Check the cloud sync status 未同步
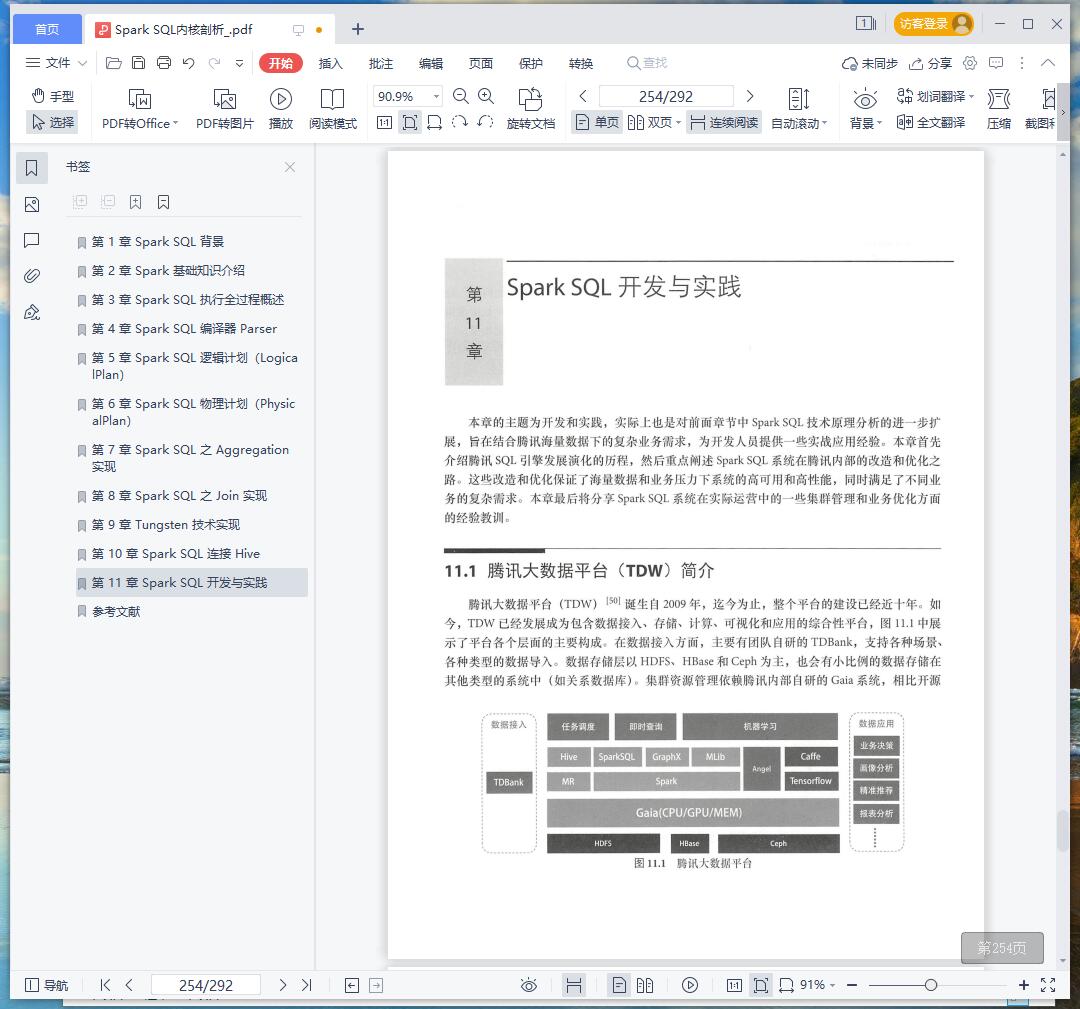 tap(869, 63)
